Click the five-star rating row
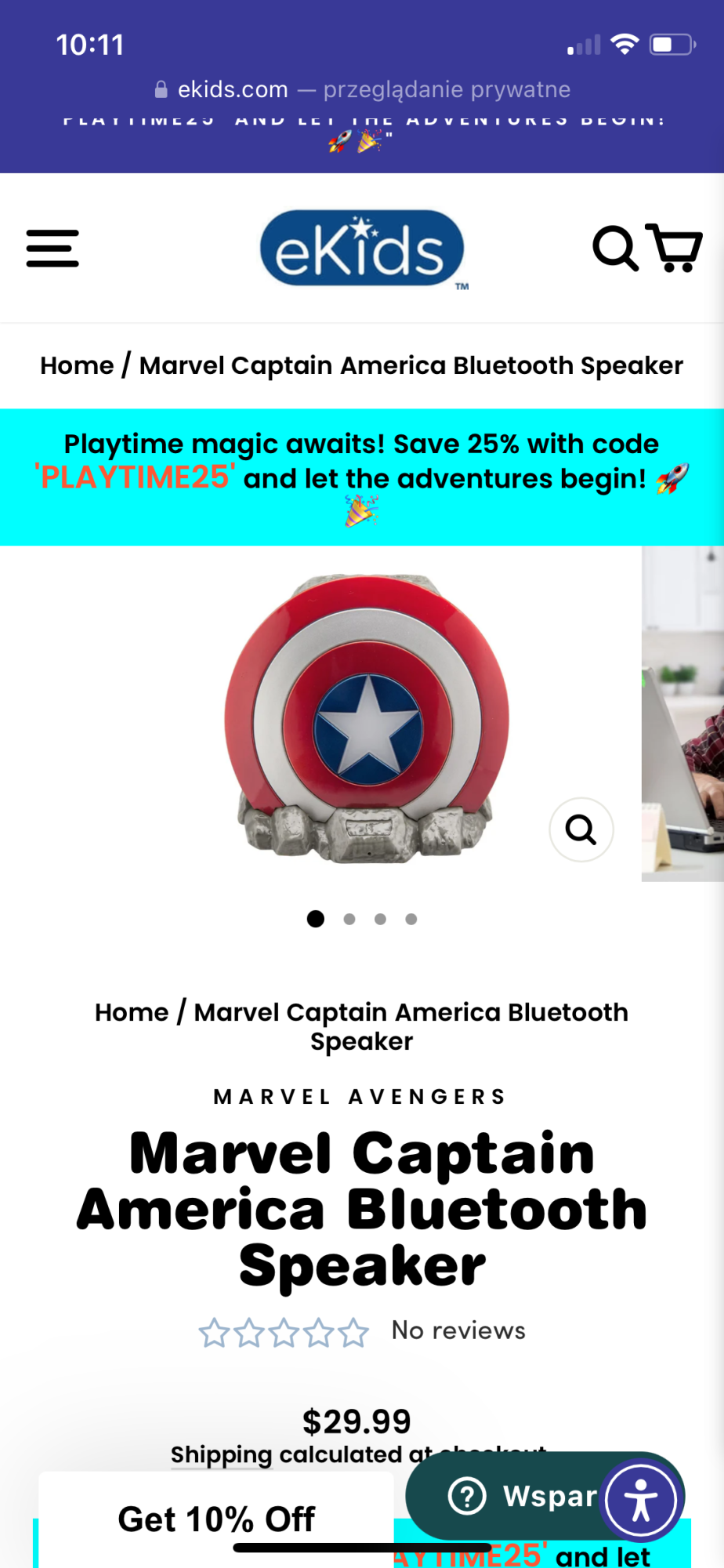Screen dimensions: 724x1568 (x=284, y=1332)
